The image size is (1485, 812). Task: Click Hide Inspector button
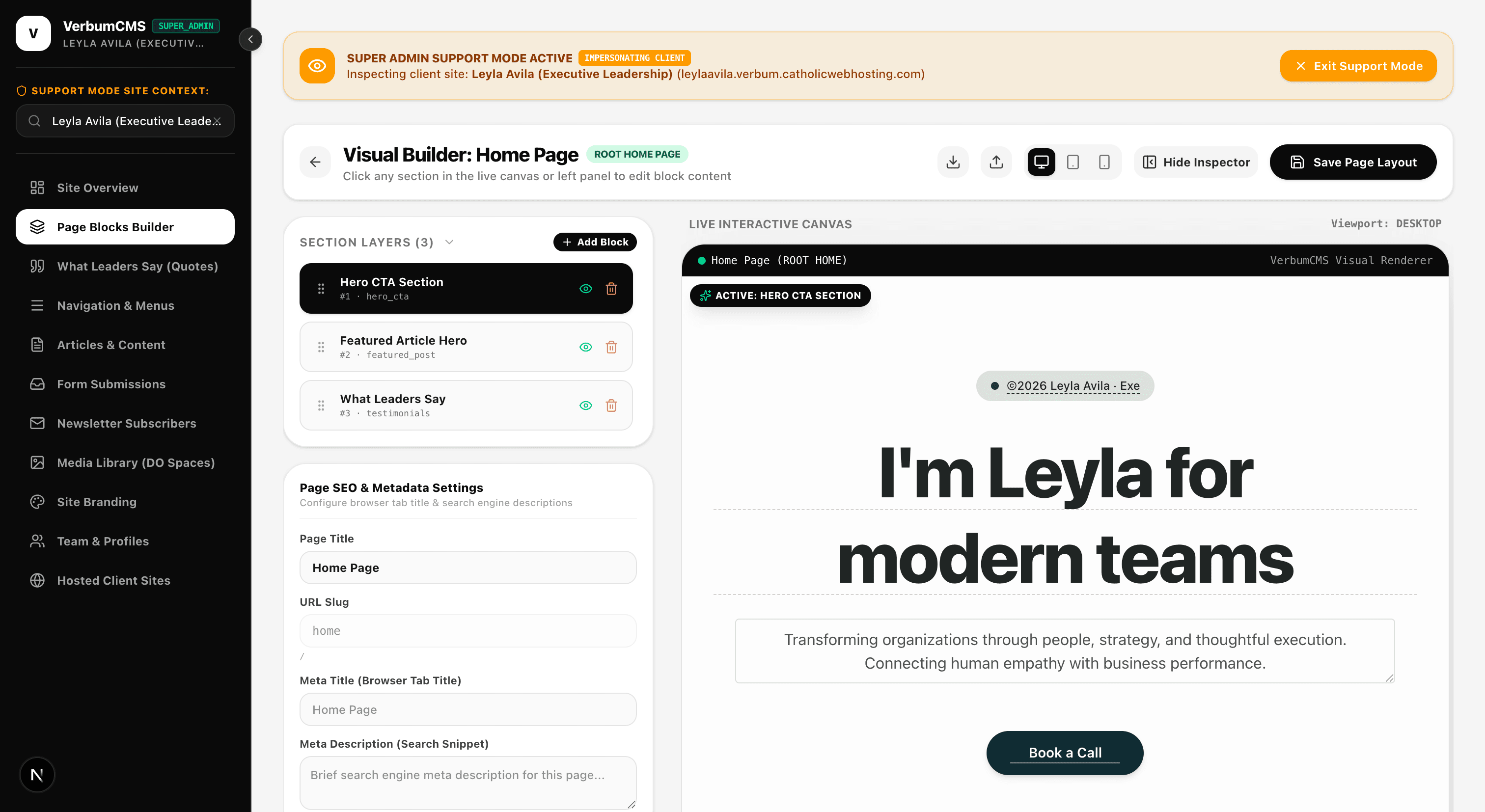pos(1196,162)
